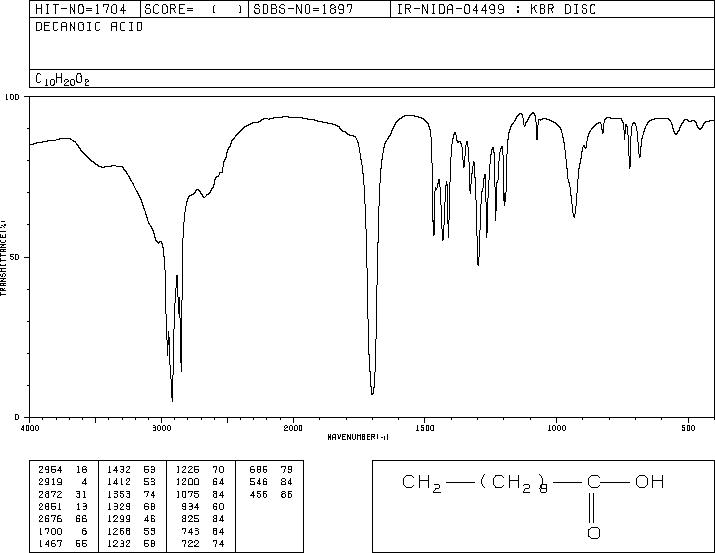Select peak table wavenumber 2872
The height and width of the screenshot is (553, 715).
pyautogui.click(x=50, y=494)
